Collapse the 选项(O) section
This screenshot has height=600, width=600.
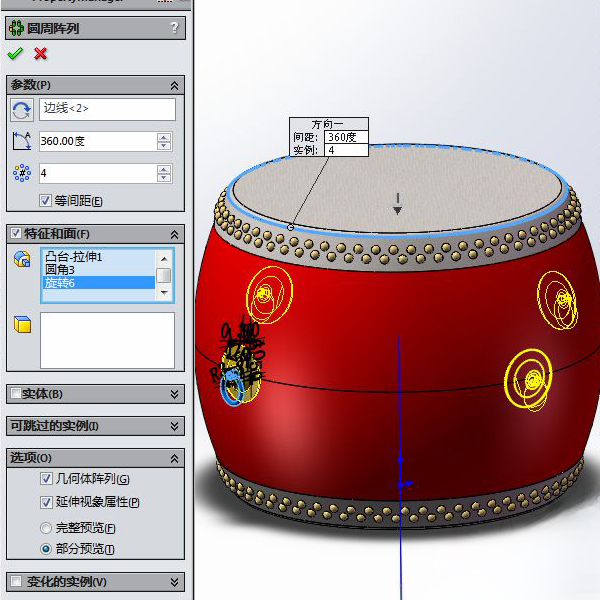pyautogui.click(x=174, y=458)
